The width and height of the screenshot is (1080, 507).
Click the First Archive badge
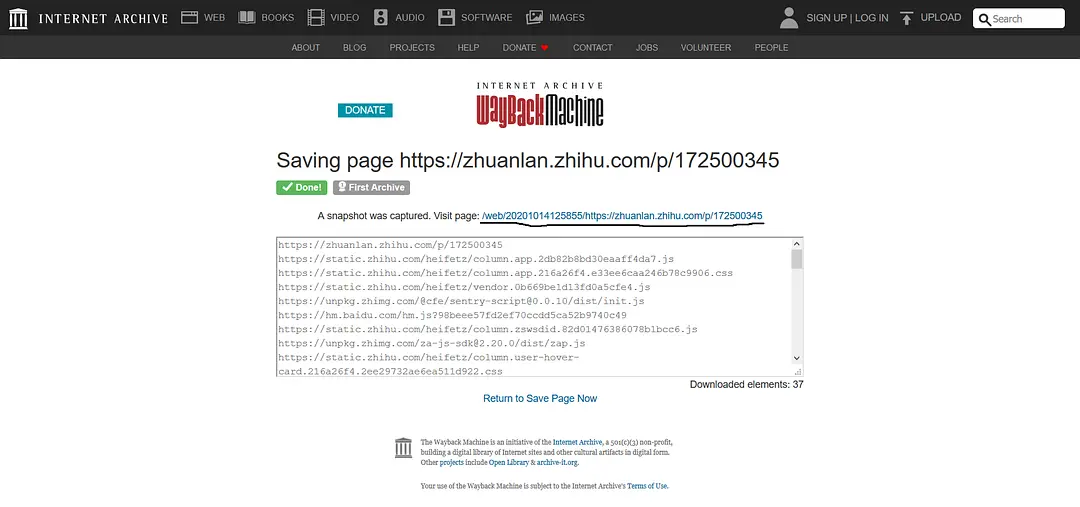tap(371, 187)
